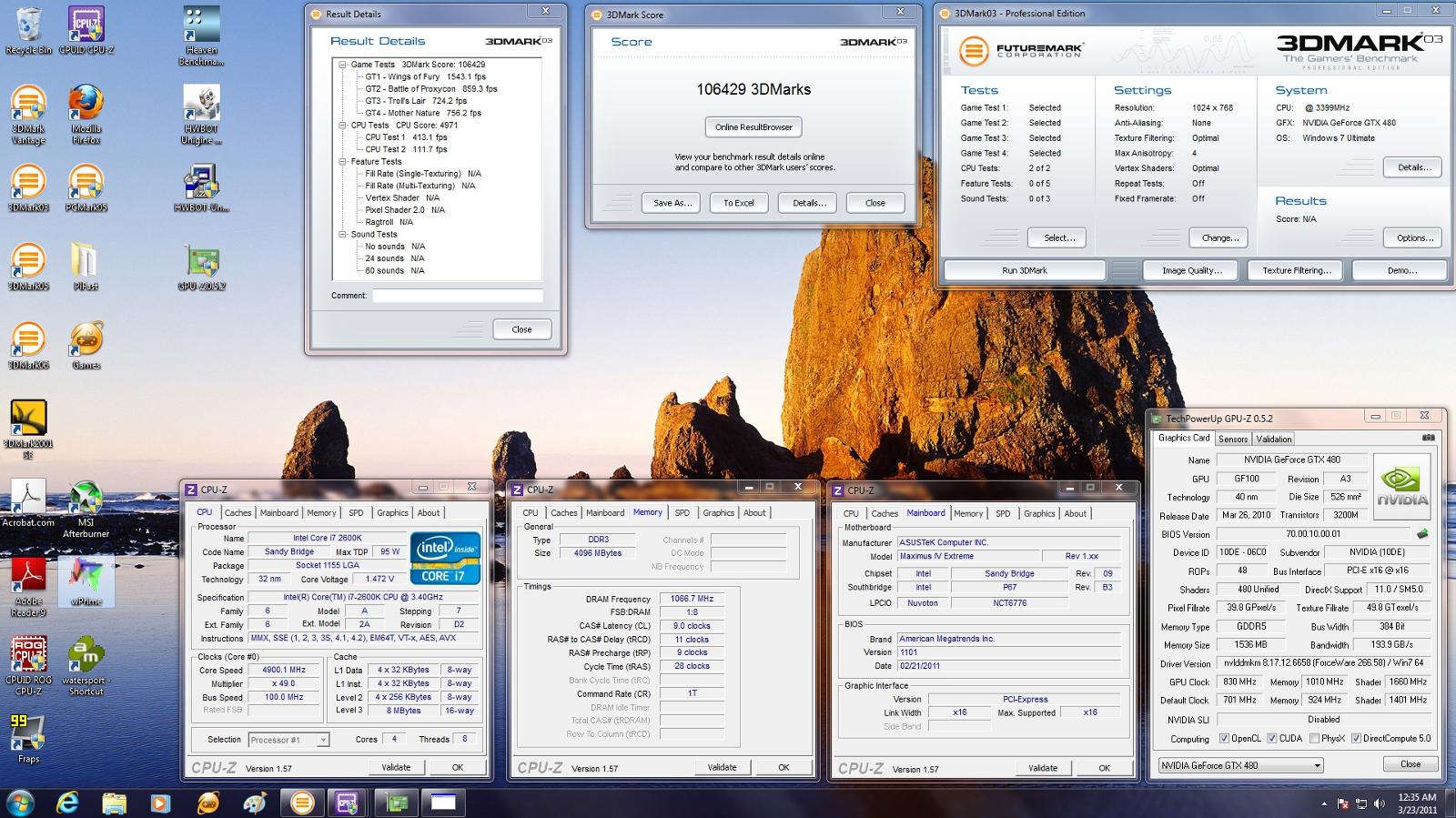
Task: Select About tab in first CPU-Z window
Action: pos(428,512)
